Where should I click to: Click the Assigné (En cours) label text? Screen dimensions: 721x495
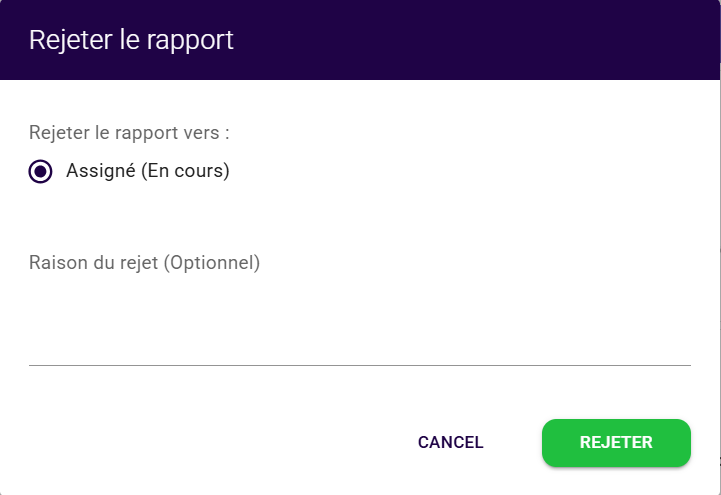(x=148, y=171)
